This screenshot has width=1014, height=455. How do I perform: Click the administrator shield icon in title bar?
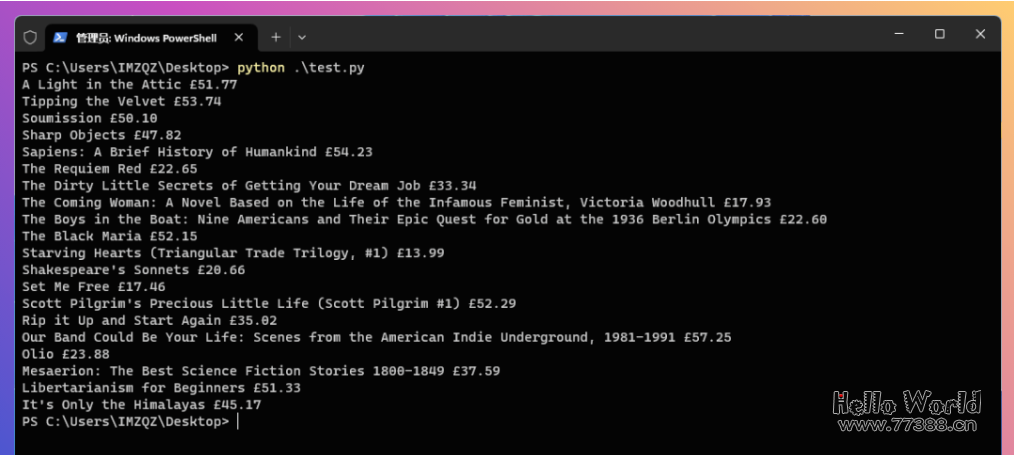pos(30,37)
